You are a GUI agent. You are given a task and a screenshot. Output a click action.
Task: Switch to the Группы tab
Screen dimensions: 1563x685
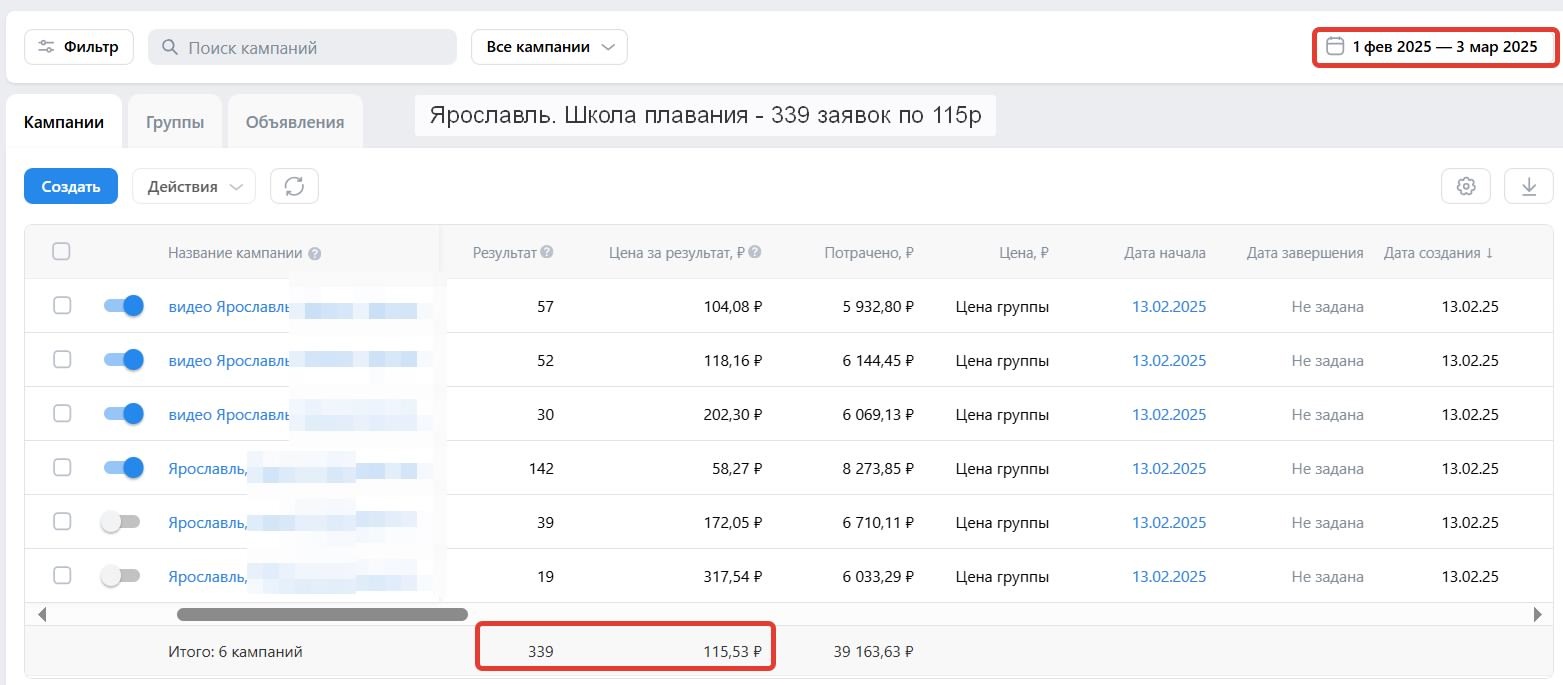(175, 122)
